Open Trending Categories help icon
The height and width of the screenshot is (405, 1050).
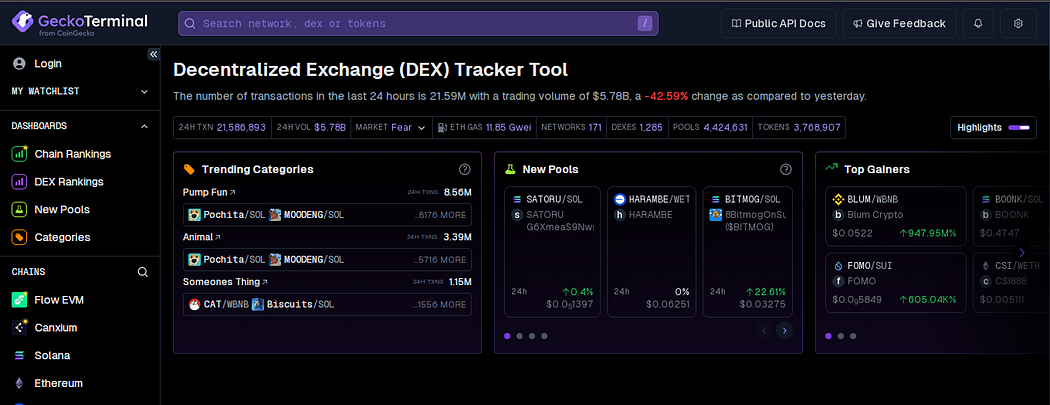[x=465, y=169]
